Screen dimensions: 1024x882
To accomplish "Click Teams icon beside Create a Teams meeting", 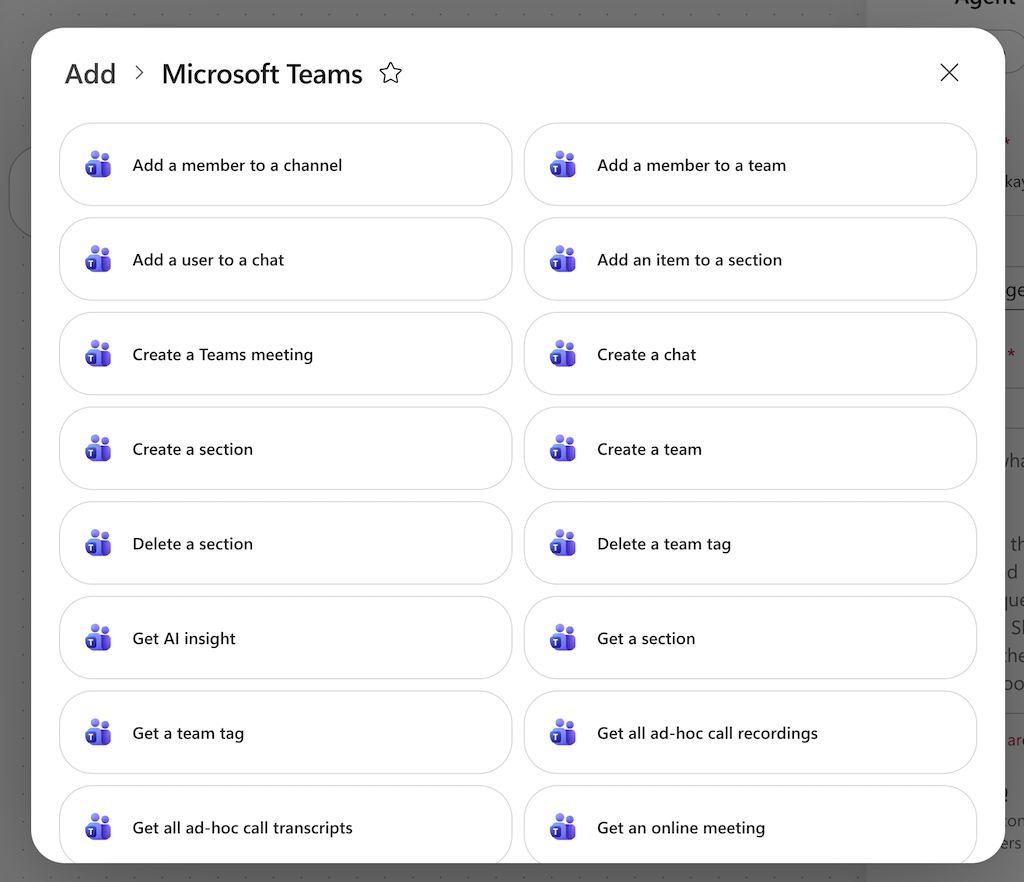I will [x=99, y=354].
